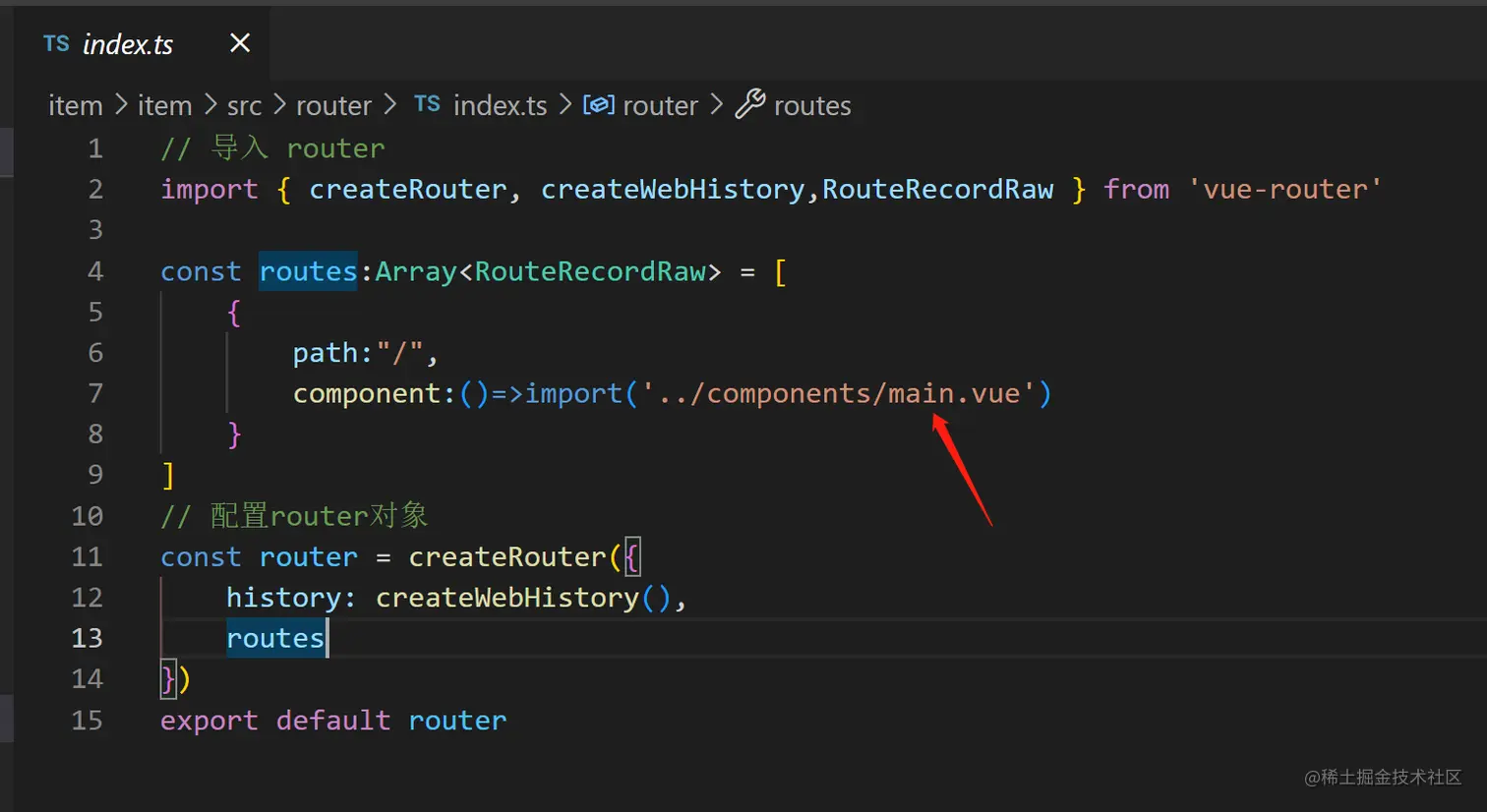Select line number 12 in the gutter

tap(87, 598)
